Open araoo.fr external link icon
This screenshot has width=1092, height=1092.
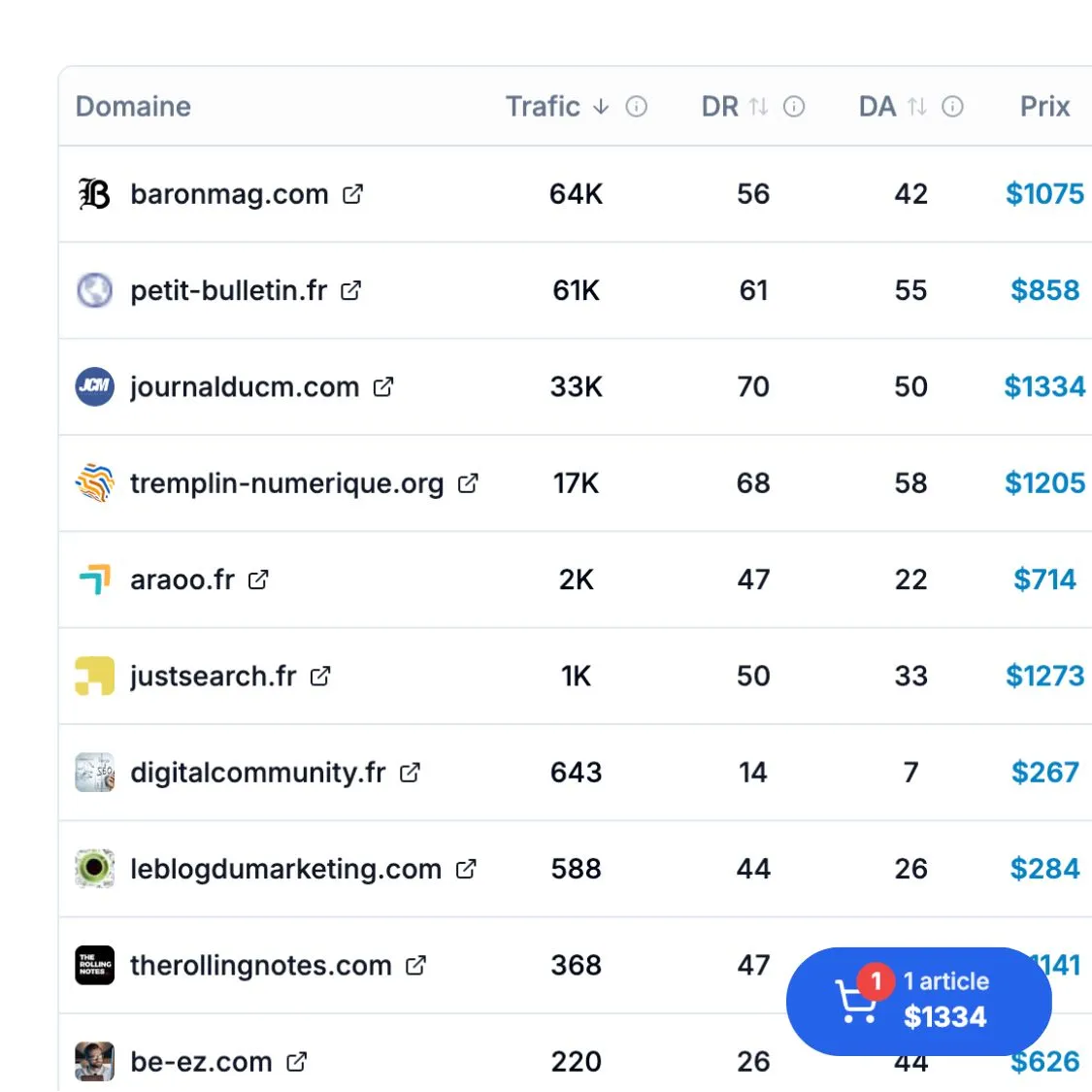click(x=258, y=579)
